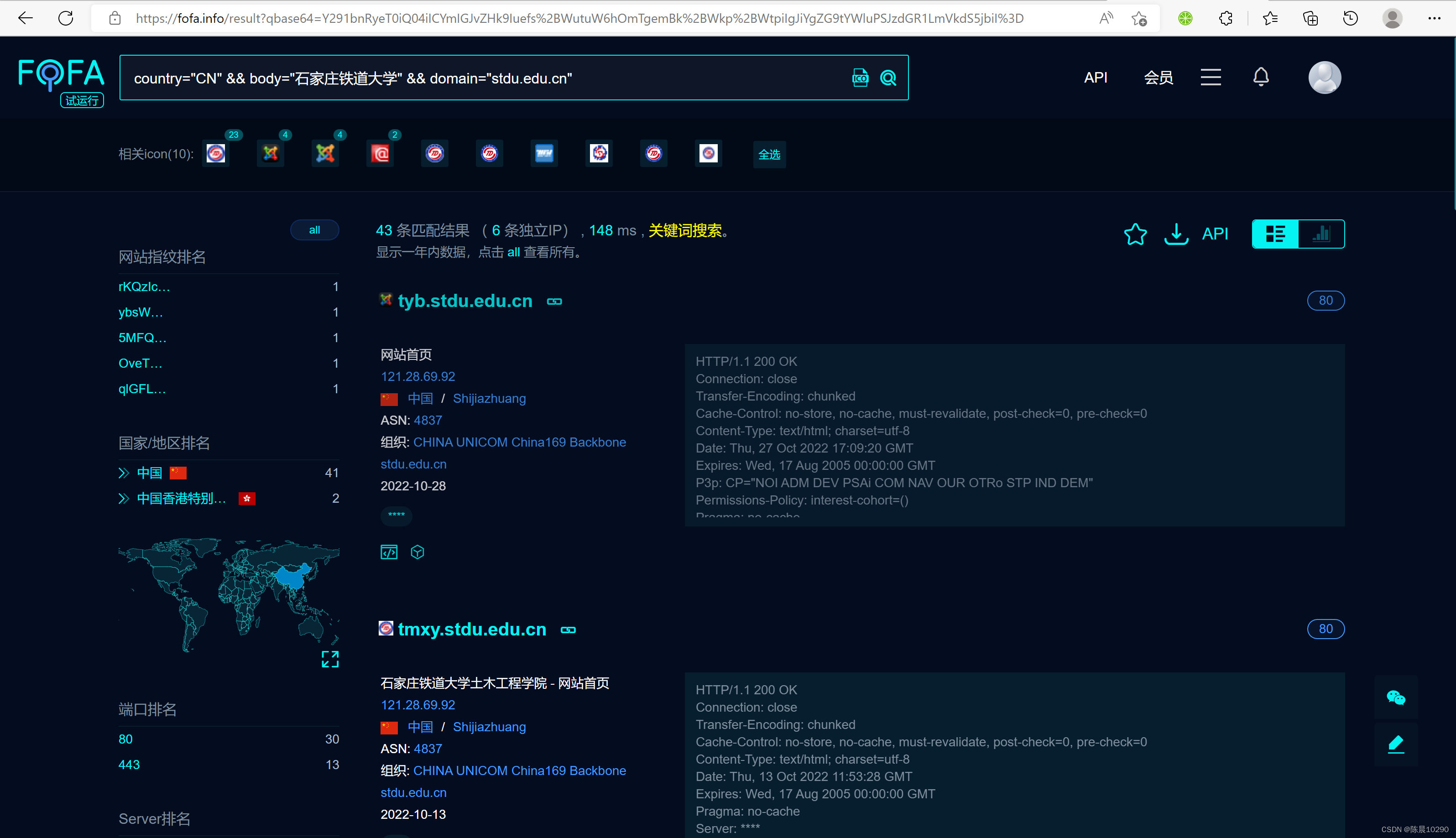Expand the 中国 country entry

tap(124, 473)
